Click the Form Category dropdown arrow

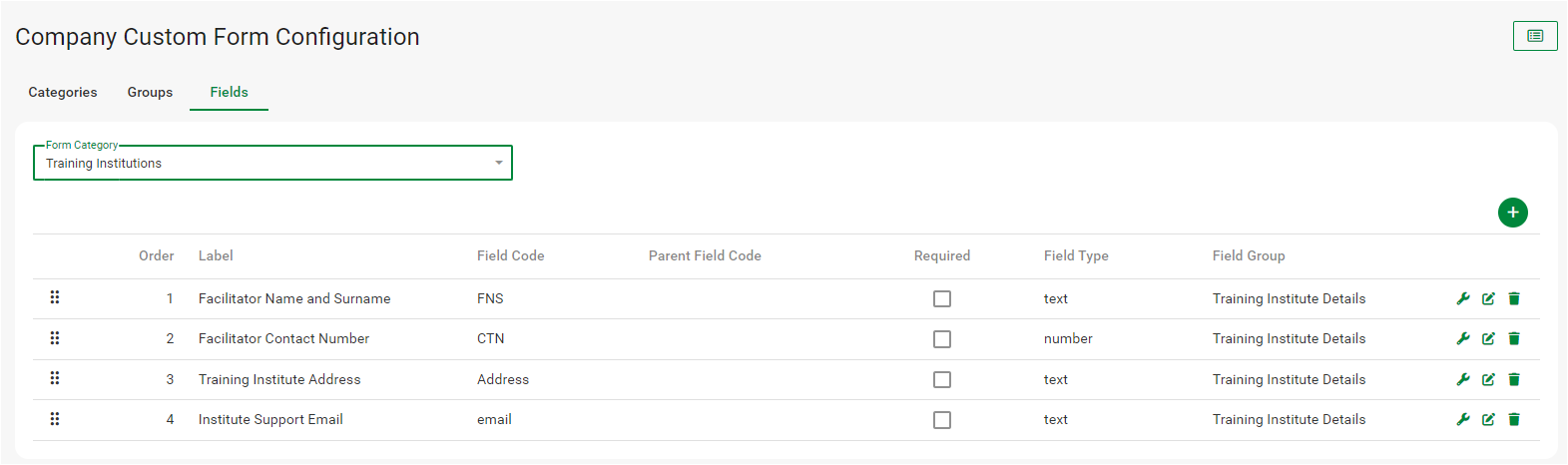click(x=499, y=163)
